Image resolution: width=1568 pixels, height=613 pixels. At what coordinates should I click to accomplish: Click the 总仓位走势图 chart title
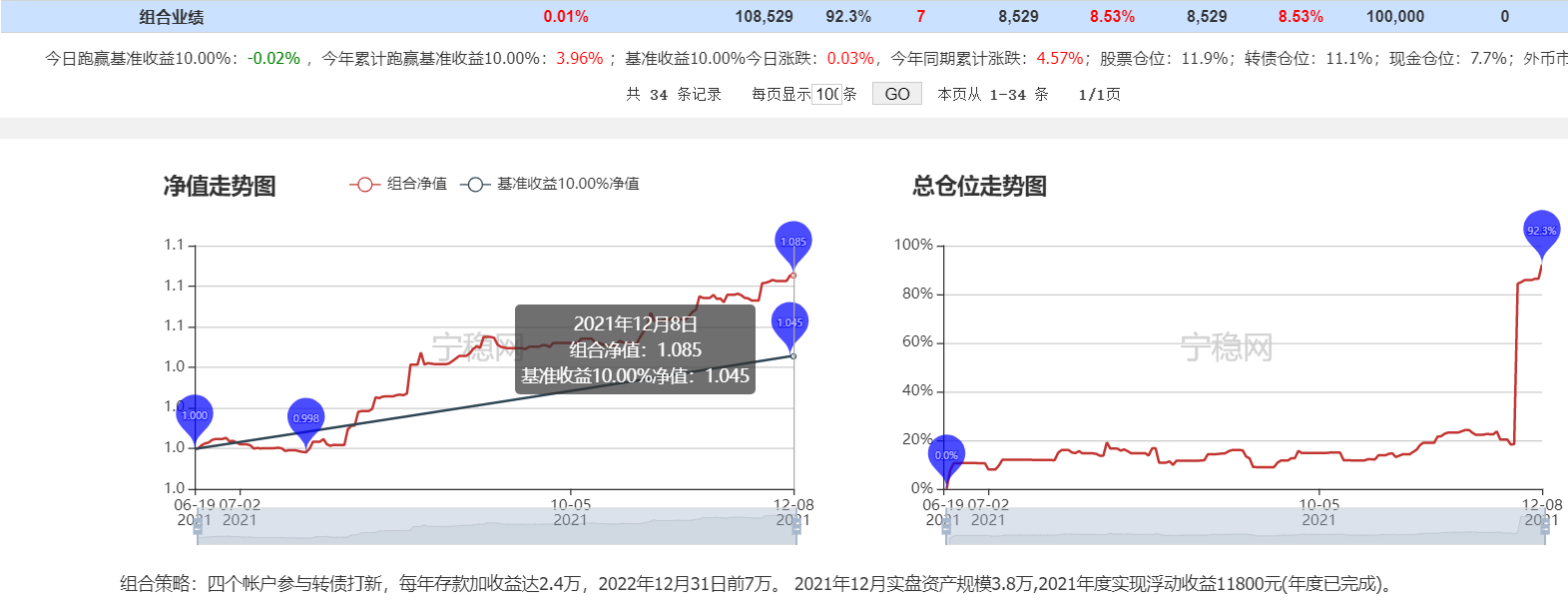(x=979, y=186)
